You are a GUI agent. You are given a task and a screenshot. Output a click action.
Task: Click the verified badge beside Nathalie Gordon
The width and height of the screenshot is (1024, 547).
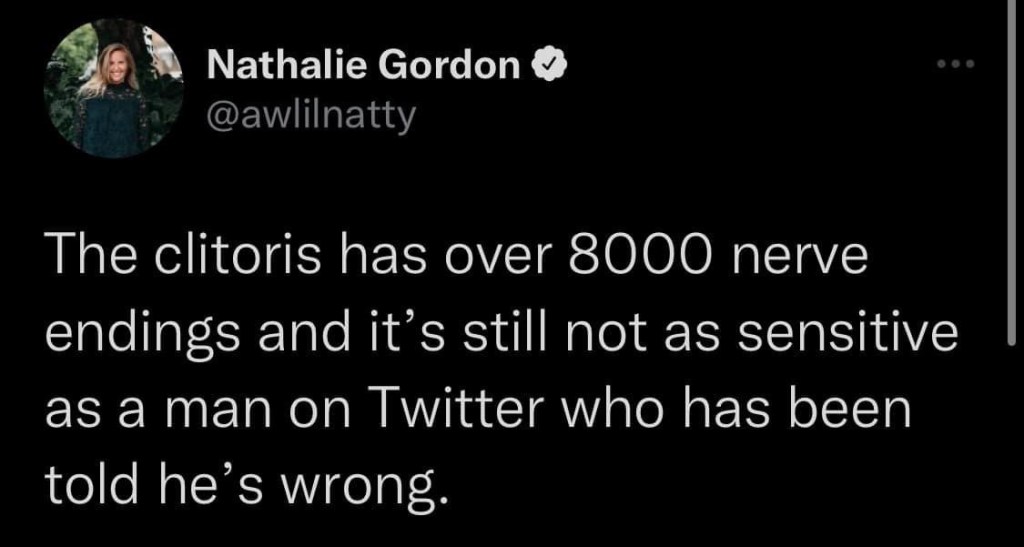click(x=549, y=67)
